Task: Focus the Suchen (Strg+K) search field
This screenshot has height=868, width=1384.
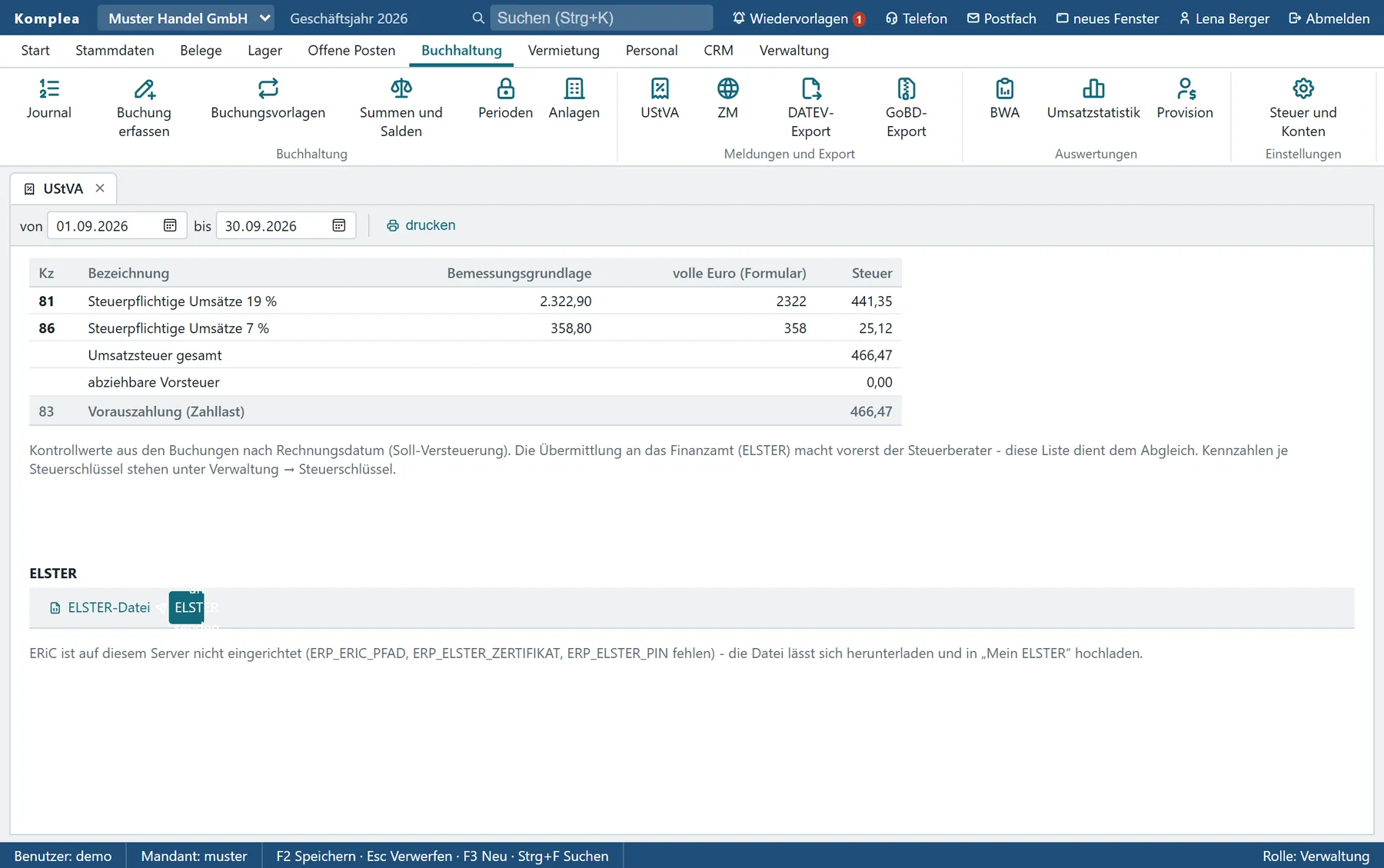Action: pos(601,18)
